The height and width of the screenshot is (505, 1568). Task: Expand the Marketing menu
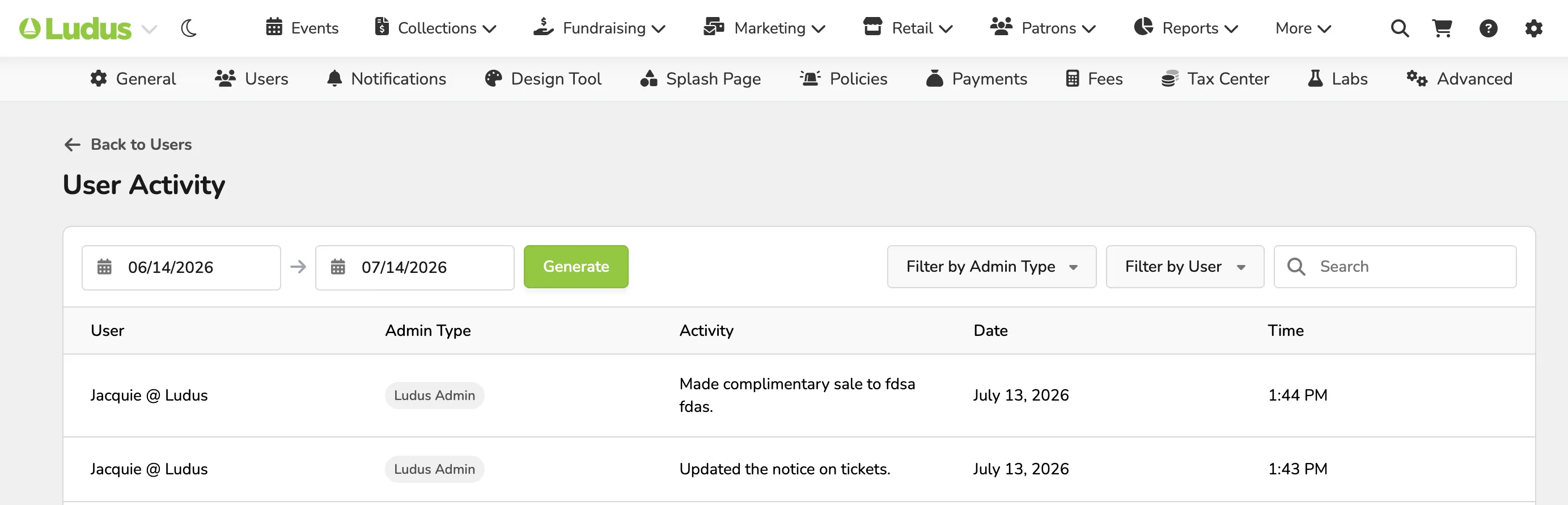tap(764, 28)
